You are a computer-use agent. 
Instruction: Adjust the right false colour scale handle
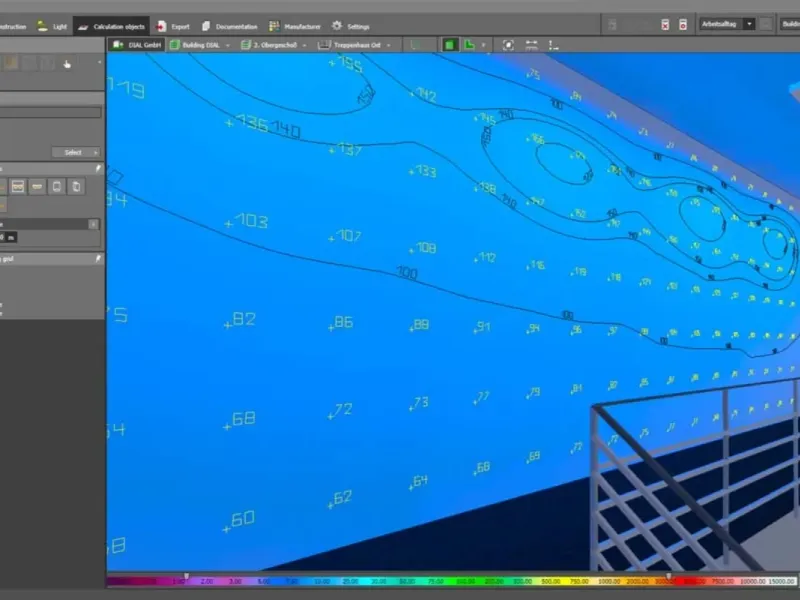[x=668, y=576]
